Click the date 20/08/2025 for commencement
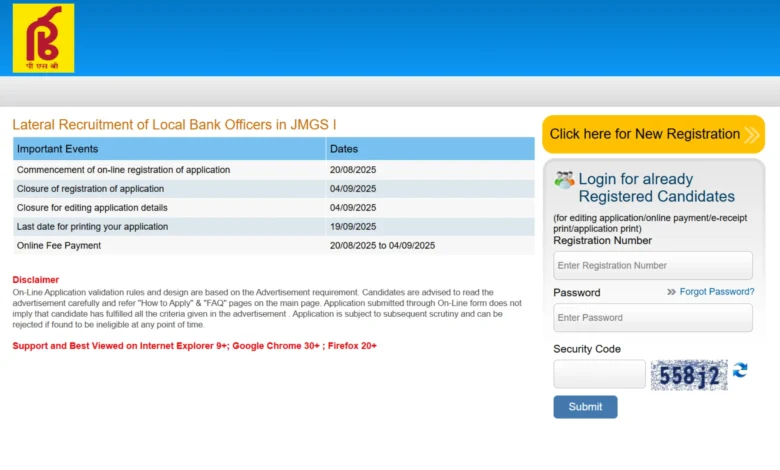780x470 pixels. pyautogui.click(x=353, y=170)
